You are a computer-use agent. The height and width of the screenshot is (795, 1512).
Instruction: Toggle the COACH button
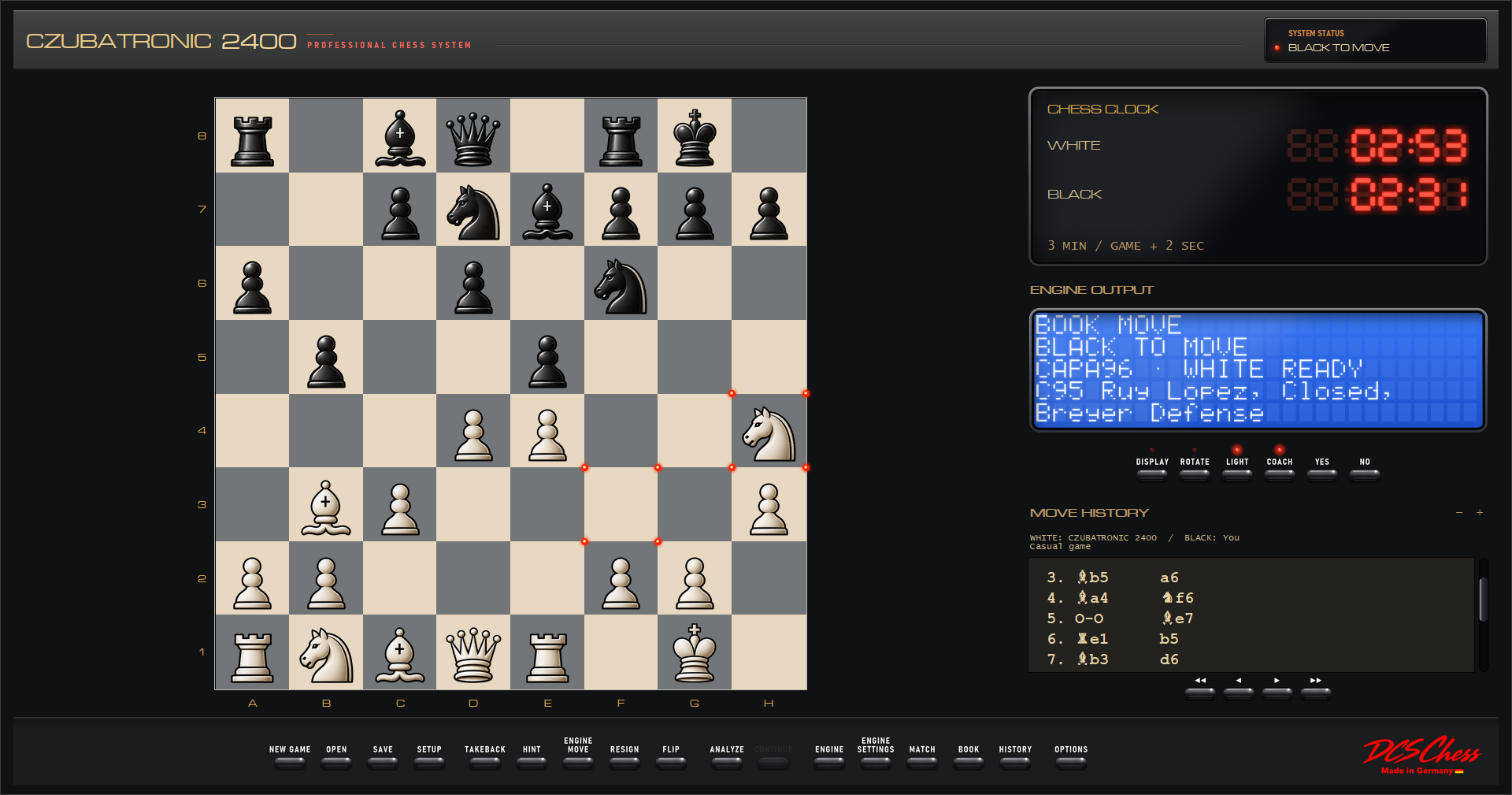click(1280, 474)
